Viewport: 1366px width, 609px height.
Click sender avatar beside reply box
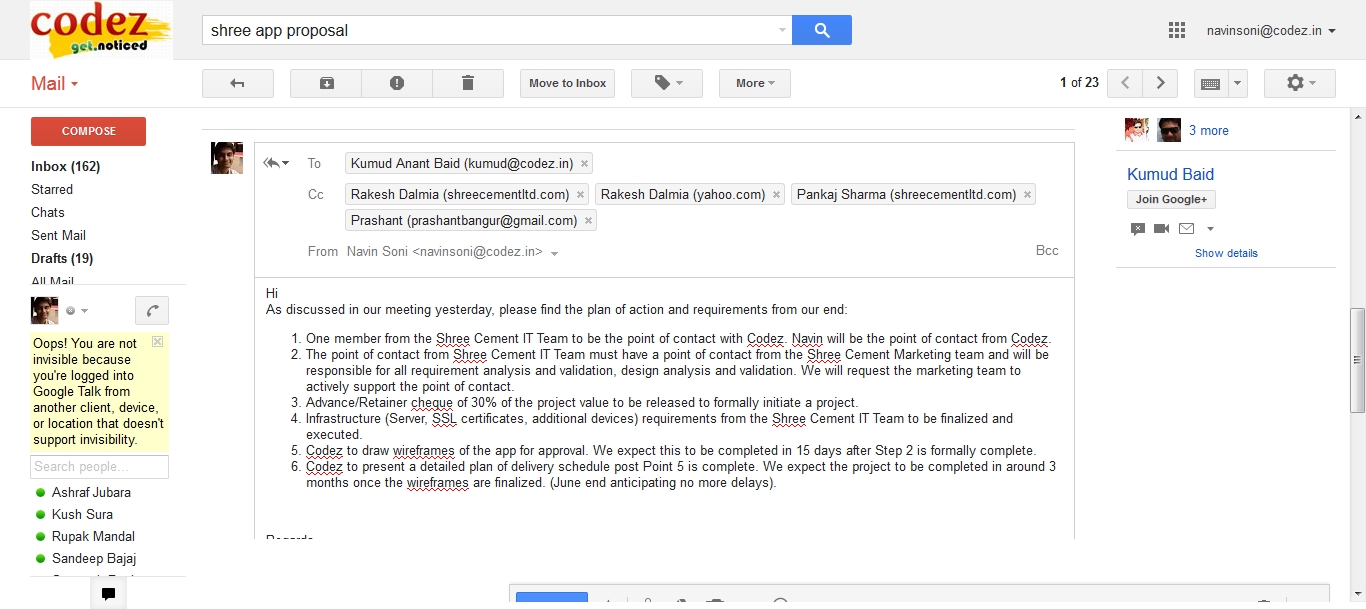tap(227, 158)
